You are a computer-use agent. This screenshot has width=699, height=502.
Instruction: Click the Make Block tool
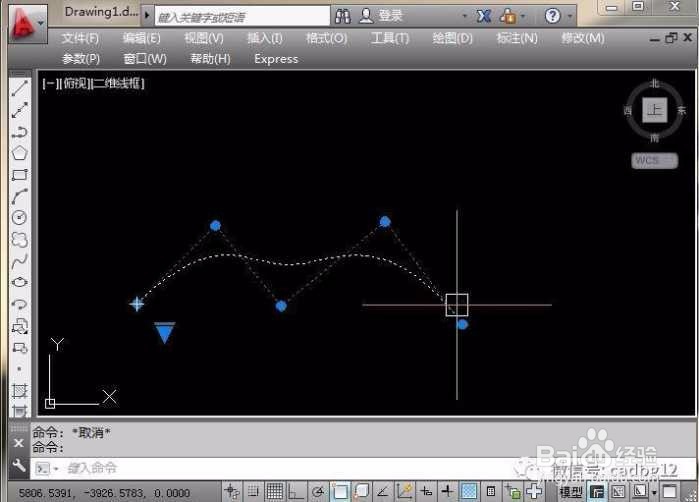(20, 347)
